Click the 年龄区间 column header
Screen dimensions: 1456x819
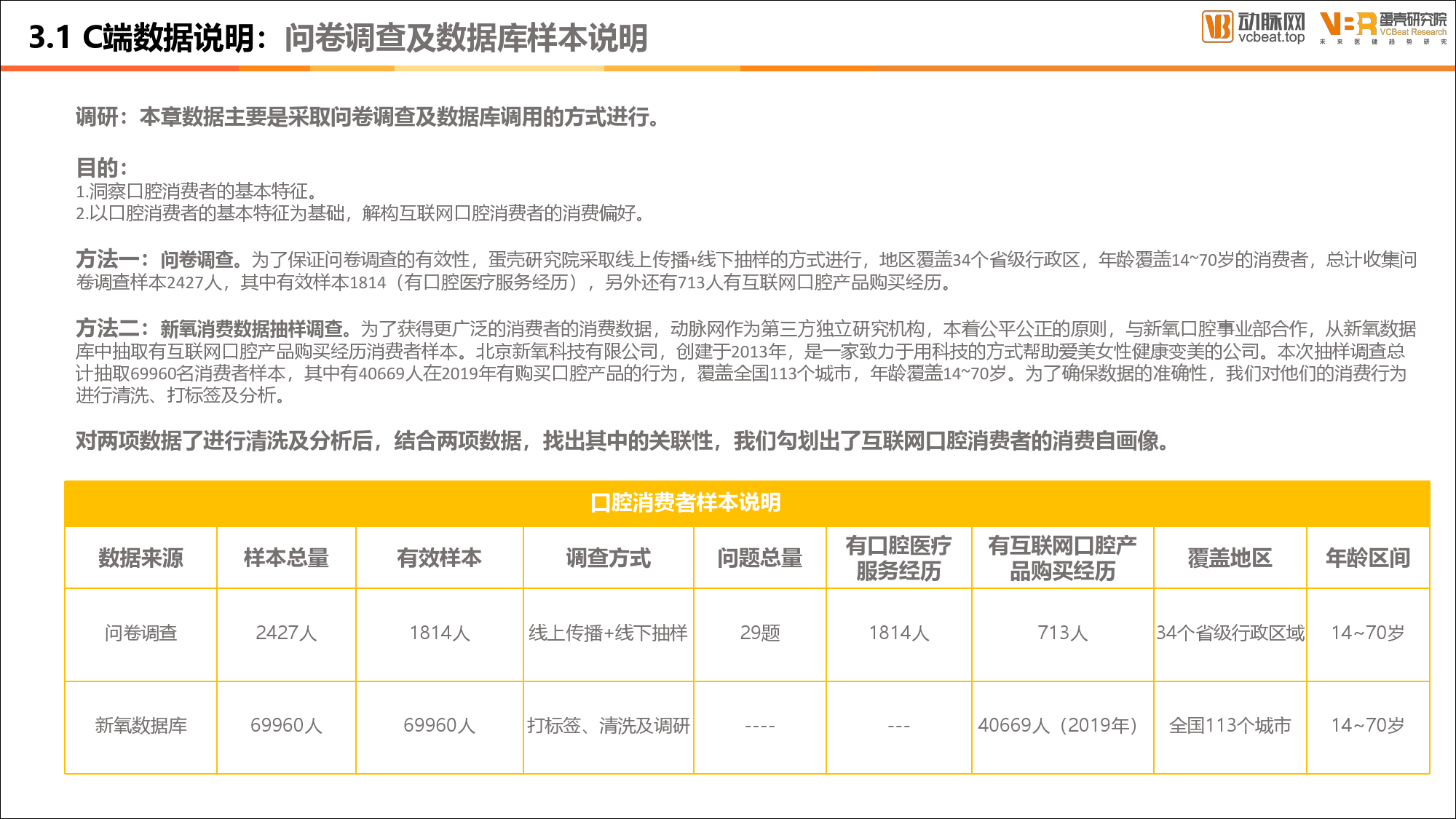point(1367,558)
